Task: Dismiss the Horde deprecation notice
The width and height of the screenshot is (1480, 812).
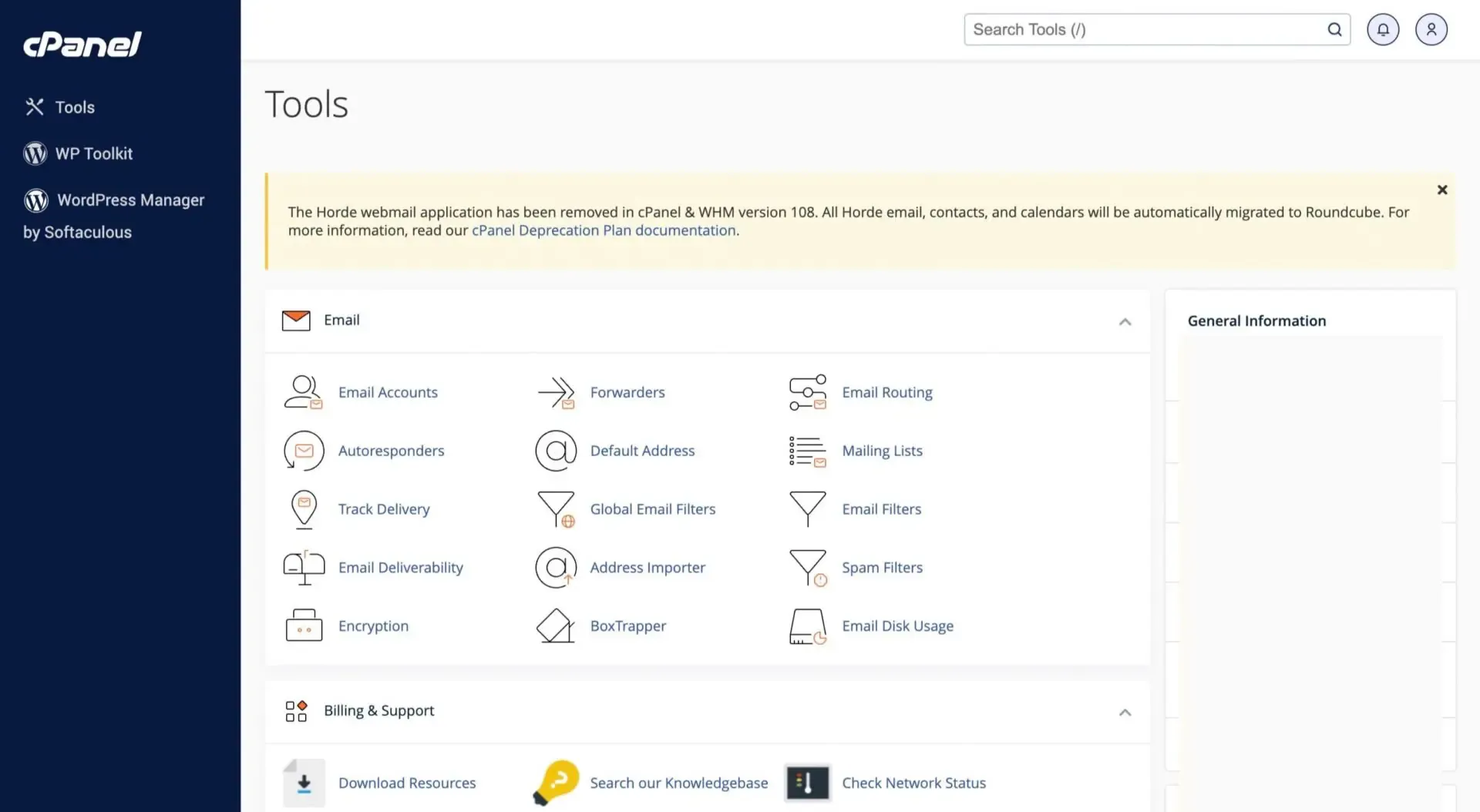Action: click(x=1442, y=190)
